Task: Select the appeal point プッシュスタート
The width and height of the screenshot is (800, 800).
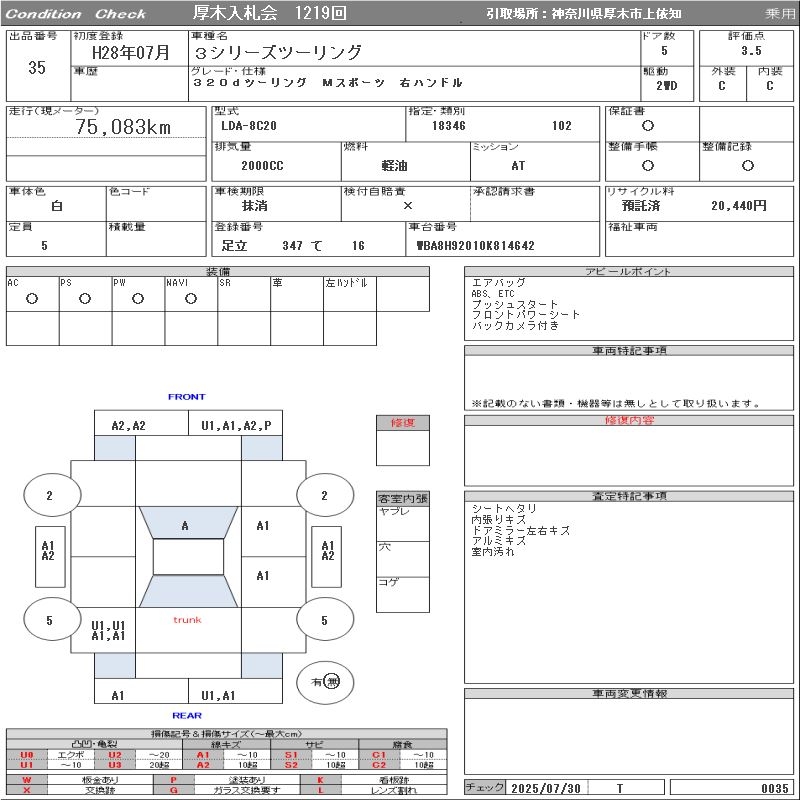Action: [515, 304]
